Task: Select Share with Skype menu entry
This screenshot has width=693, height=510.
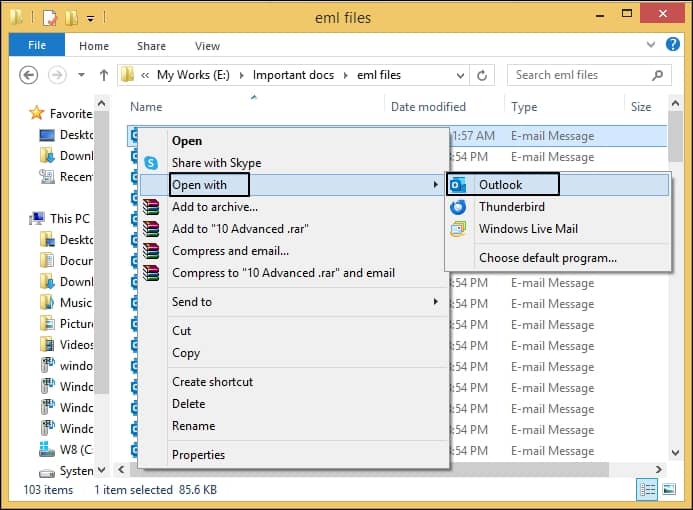Action: 293,163
